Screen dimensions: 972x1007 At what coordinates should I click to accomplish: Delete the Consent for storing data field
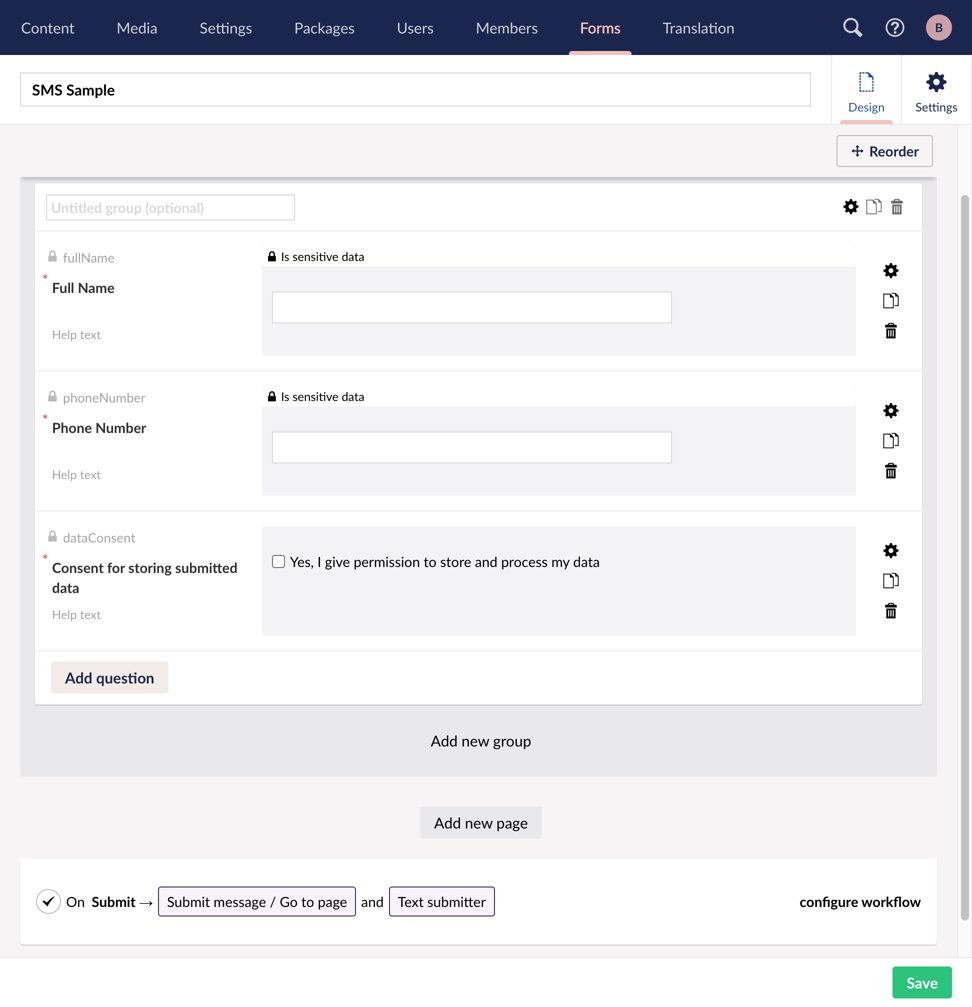pos(890,611)
